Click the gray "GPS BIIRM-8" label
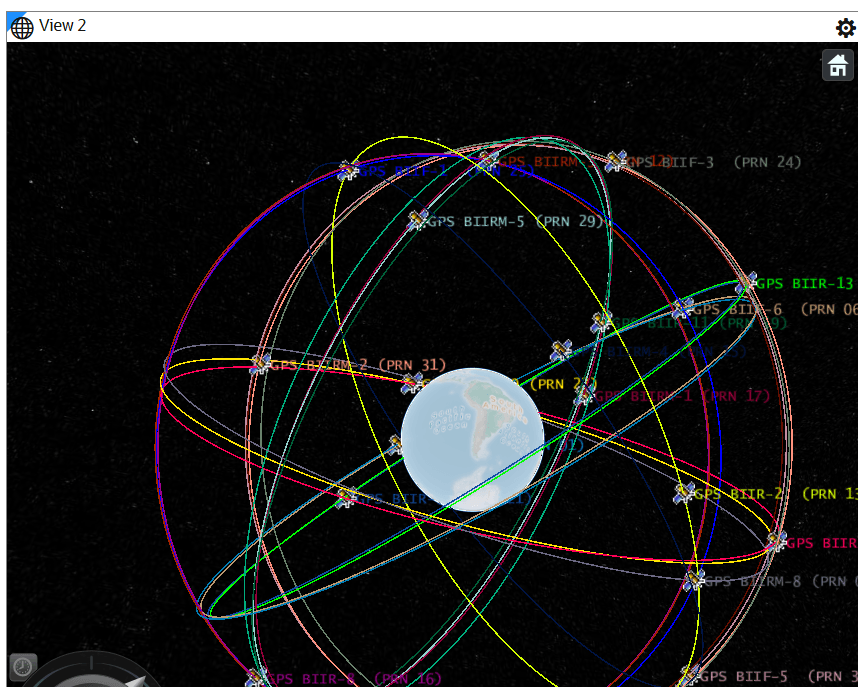The height and width of the screenshot is (687, 858). 753,581
